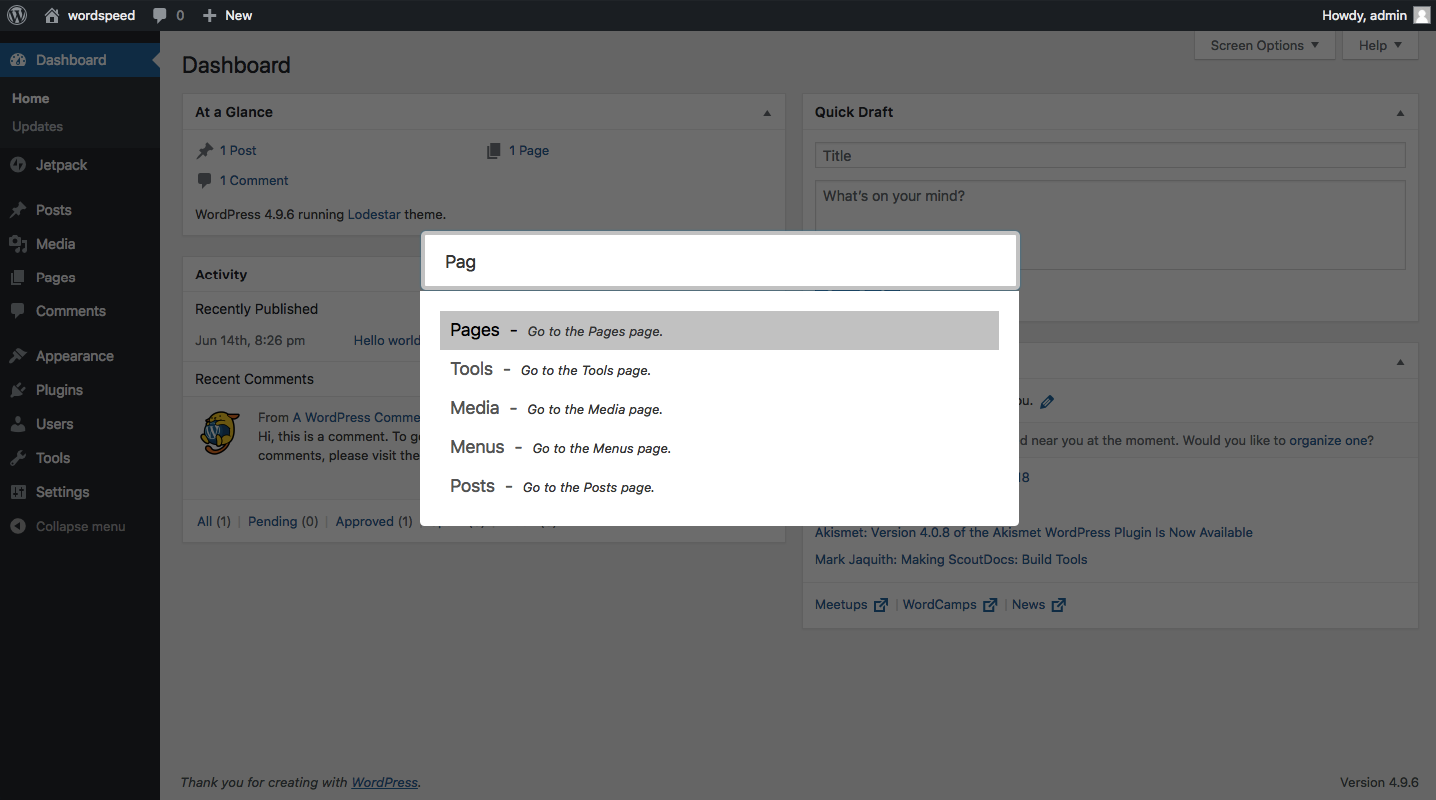
Task: Filter comments by All (1)
Action: point(214,522)
